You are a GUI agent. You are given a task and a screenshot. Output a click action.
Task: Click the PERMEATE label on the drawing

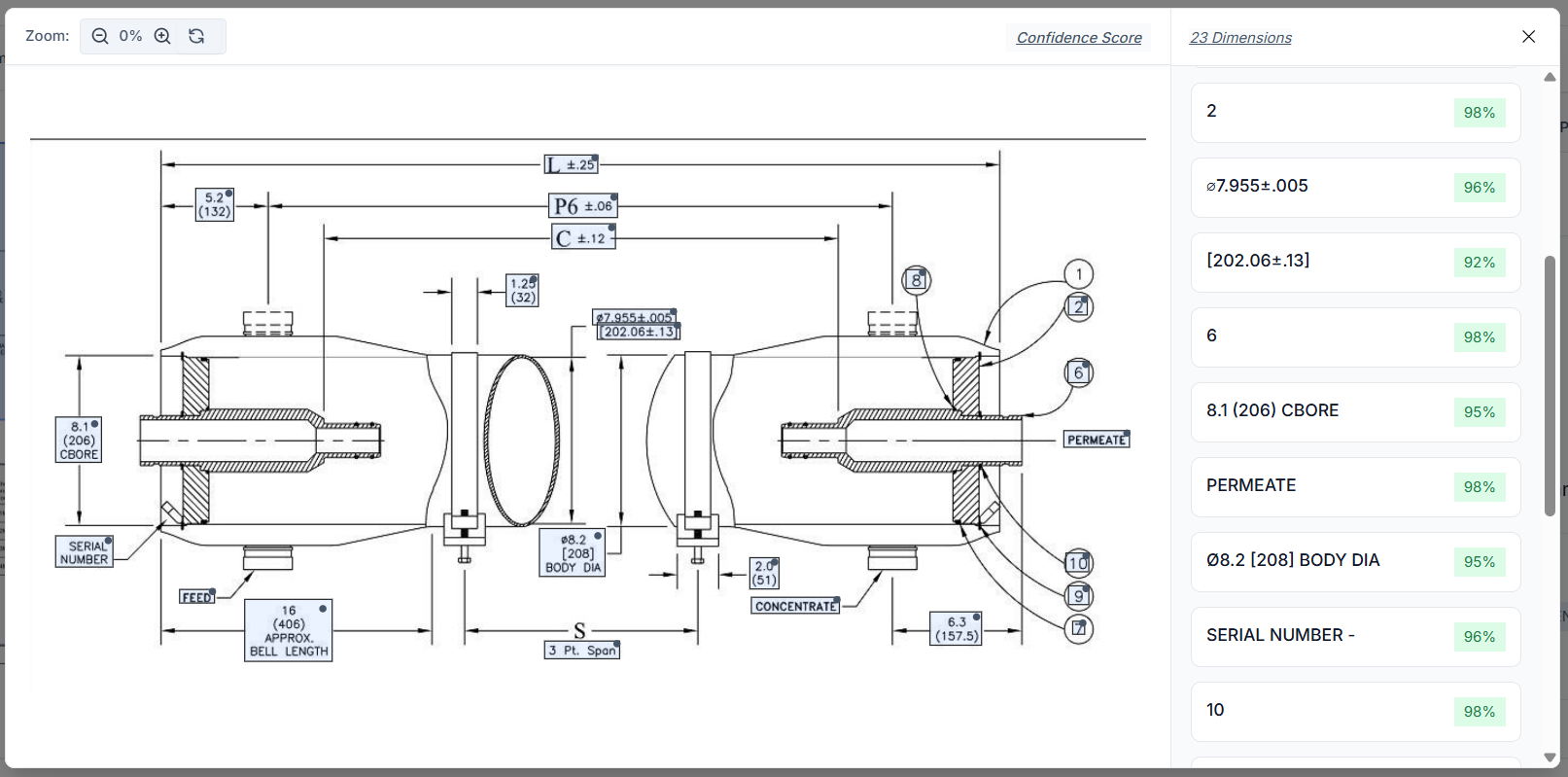(x=1097, y=440)
